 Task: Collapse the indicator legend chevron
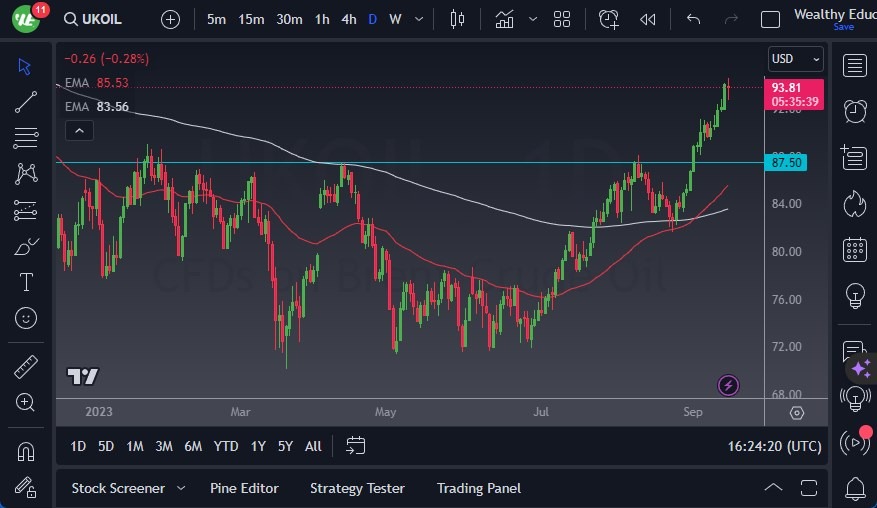78,130
